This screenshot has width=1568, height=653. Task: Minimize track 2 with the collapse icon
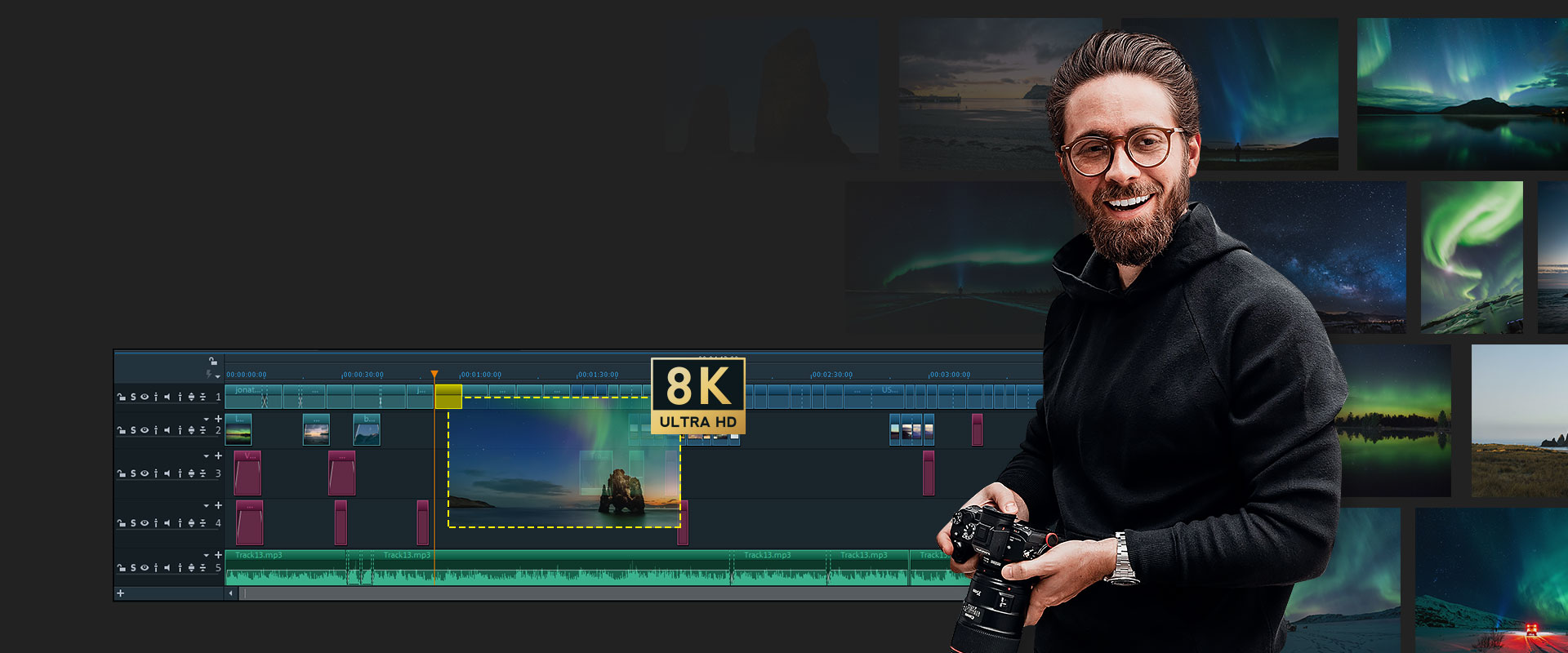coord(203,430)
